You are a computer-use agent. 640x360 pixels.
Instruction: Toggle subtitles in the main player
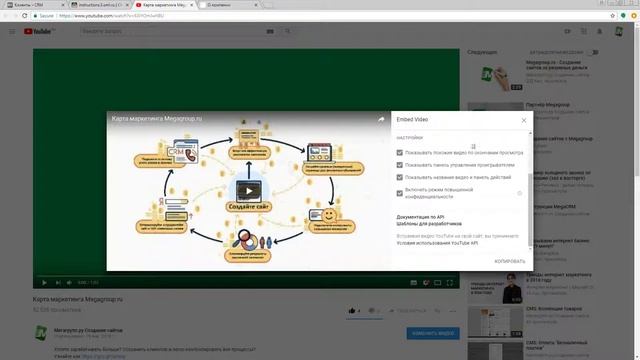tap(413, 282)
